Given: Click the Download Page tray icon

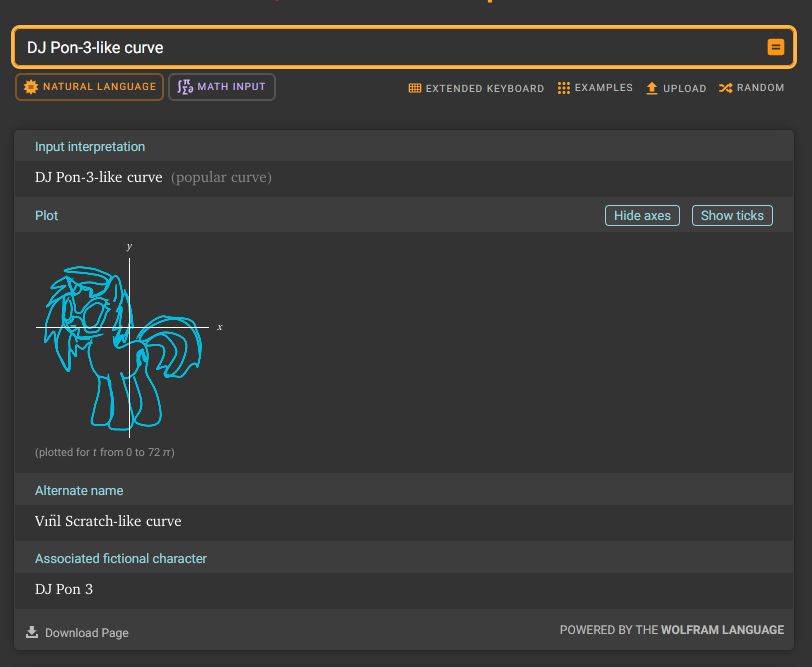Looking at the screenshot, I should click(x=32, y=632).
